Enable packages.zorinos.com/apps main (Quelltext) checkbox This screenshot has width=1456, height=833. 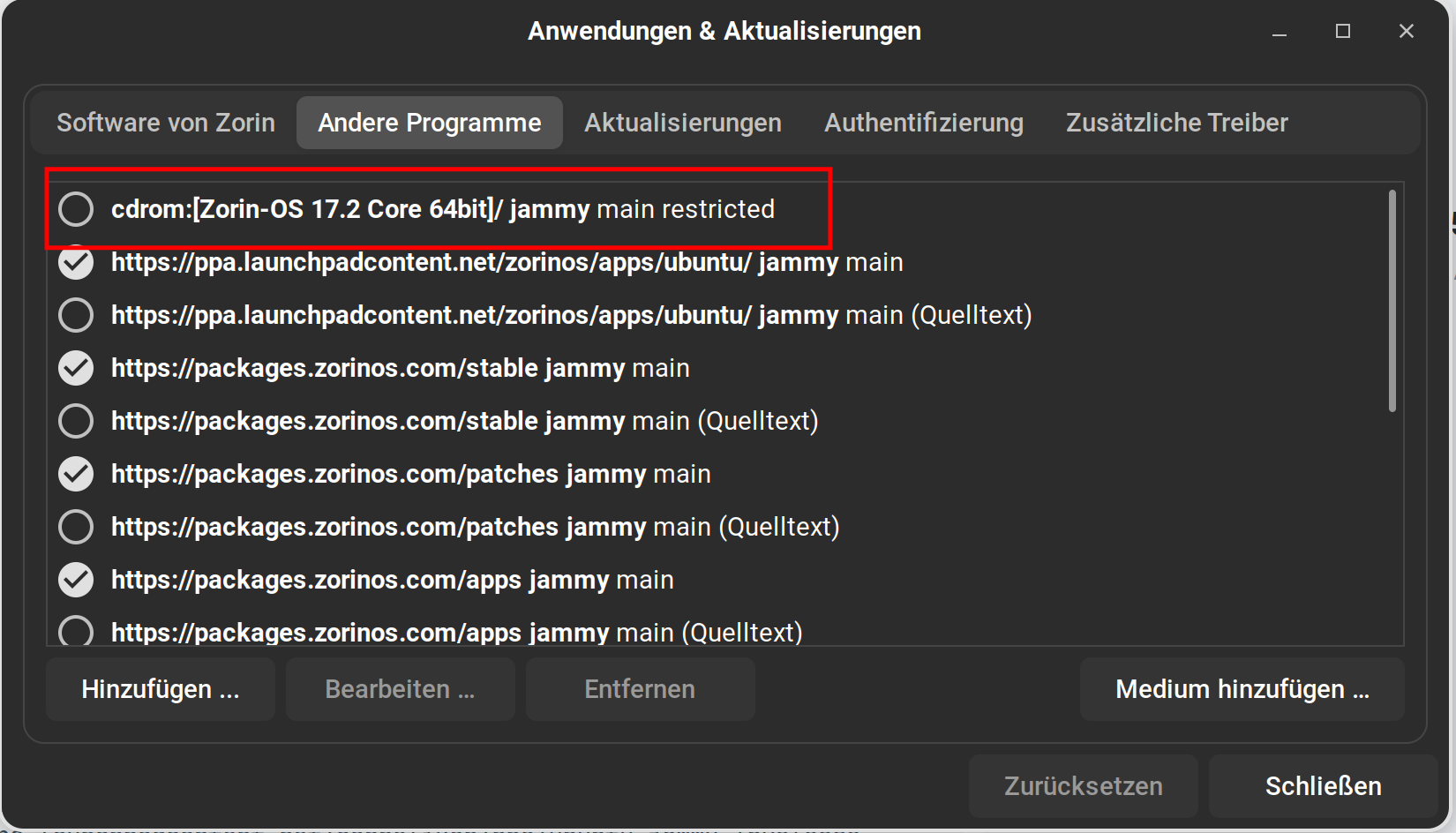(76, 631)
